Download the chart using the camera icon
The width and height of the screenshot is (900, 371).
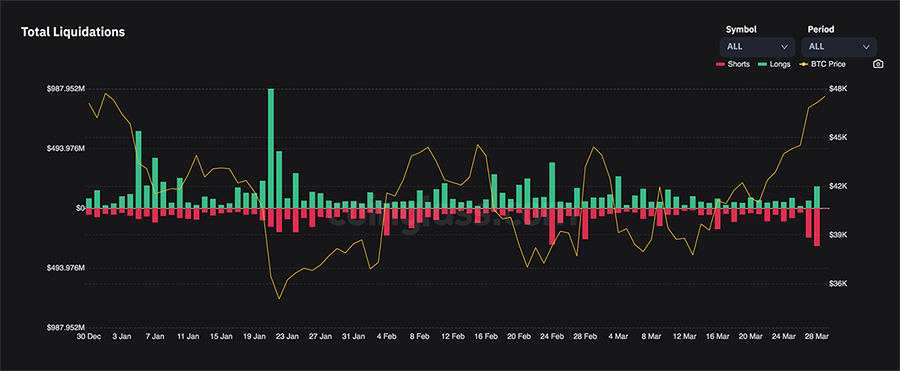(x=878, y=64)
